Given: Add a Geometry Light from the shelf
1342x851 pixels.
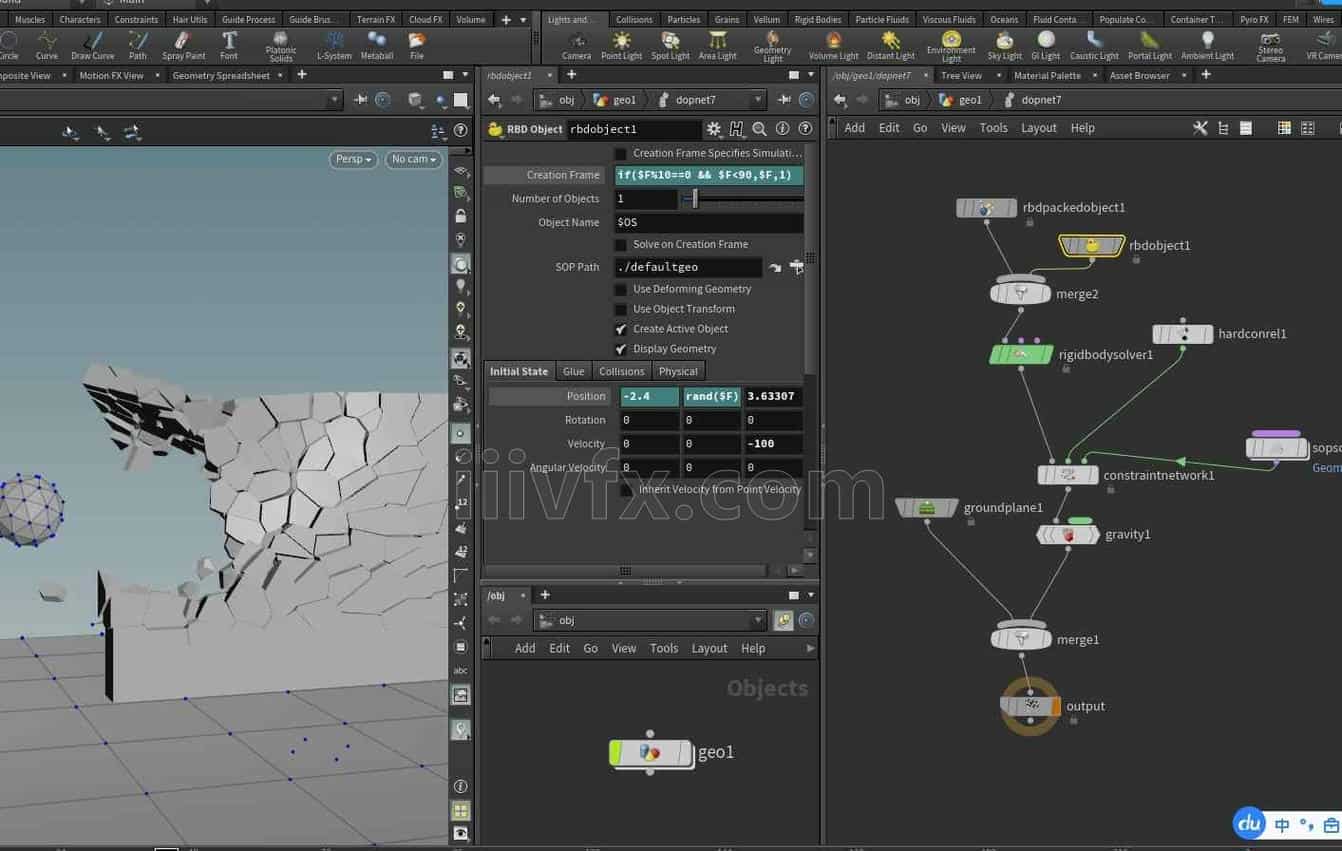Looking at the screenshot, I should (x=772, y=47).
